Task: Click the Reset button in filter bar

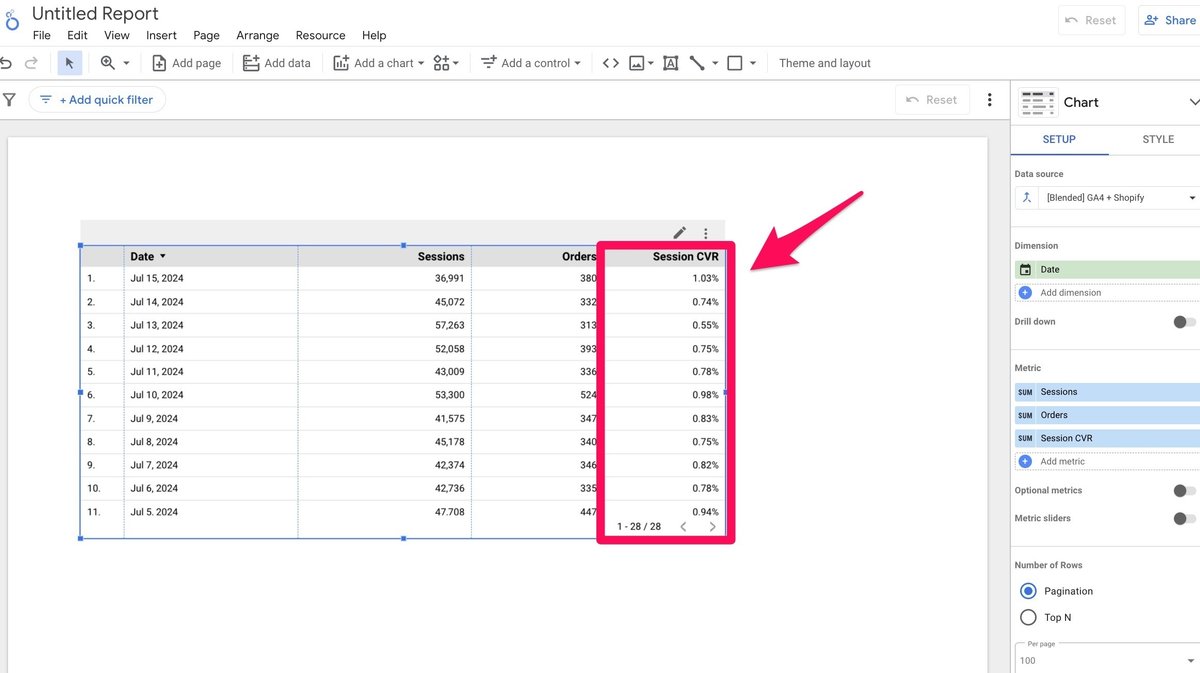Action: tap(932, 100)
